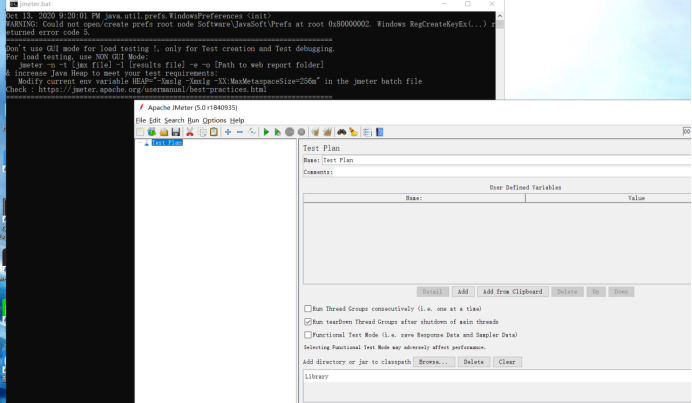Click the Library list header
692x403 pixels.
pyautogui.click(x=497, y=377)
